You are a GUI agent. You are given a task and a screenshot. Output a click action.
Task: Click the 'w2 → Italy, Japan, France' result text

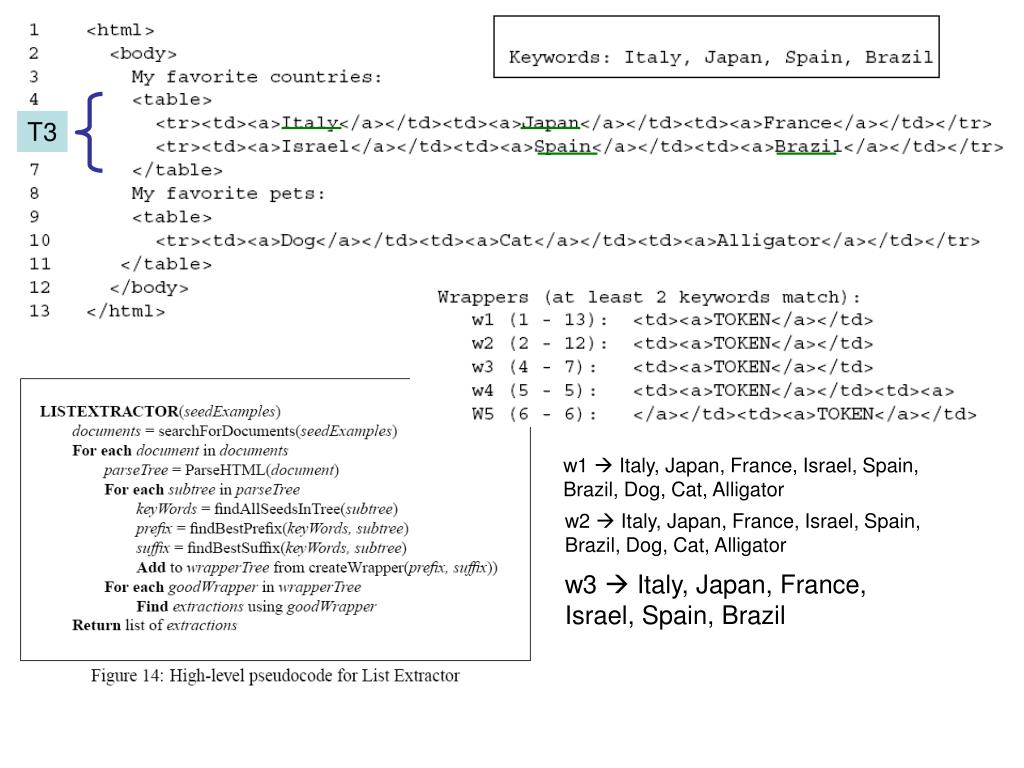coord(742,533)
